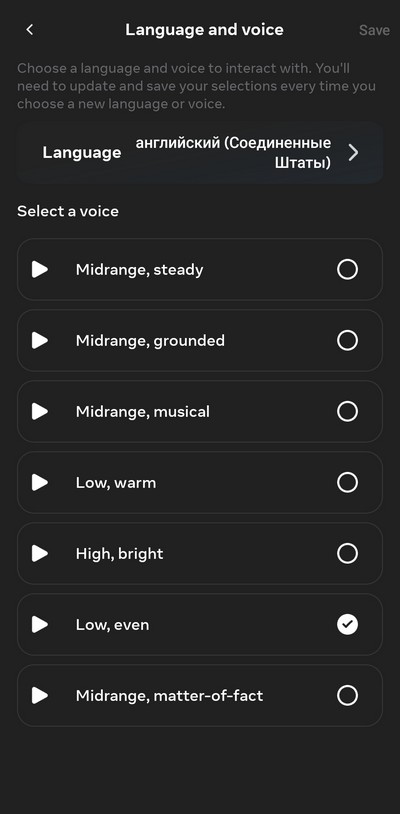Preview the Midrange, matter-of-fact voice

pyautogui.click(x=39, y=696)
